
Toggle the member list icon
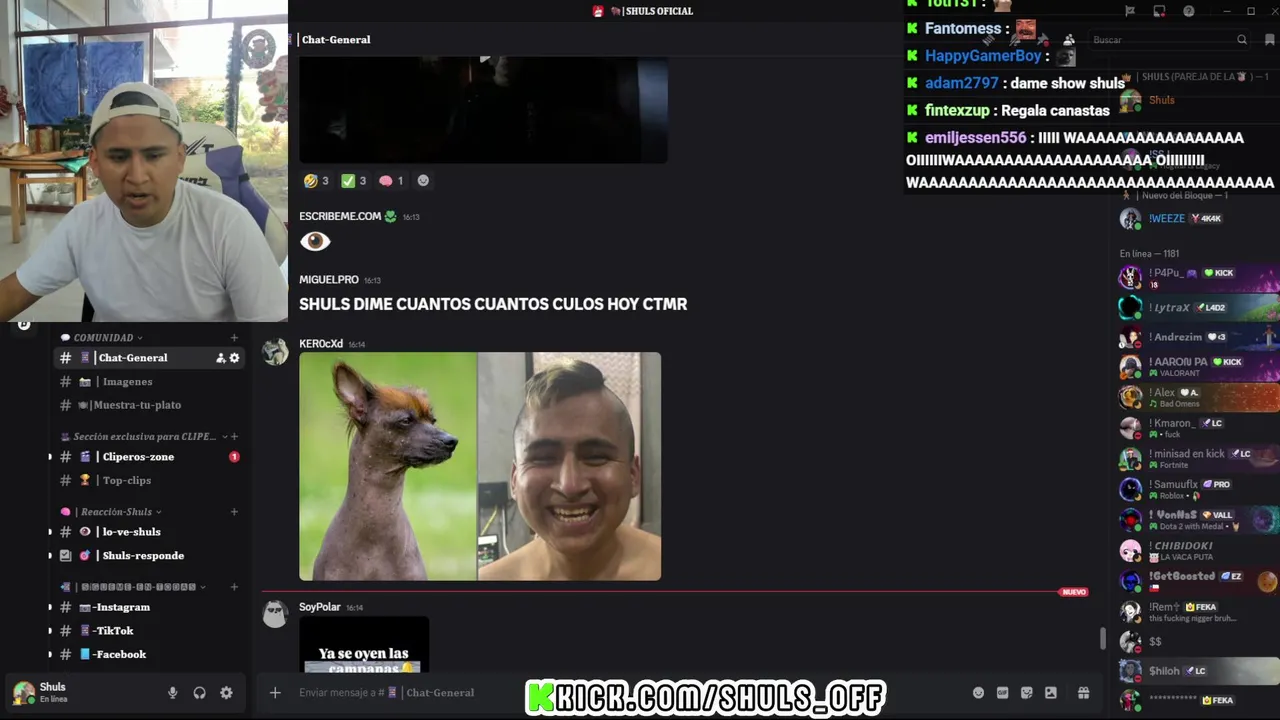tap(1069, 40)
